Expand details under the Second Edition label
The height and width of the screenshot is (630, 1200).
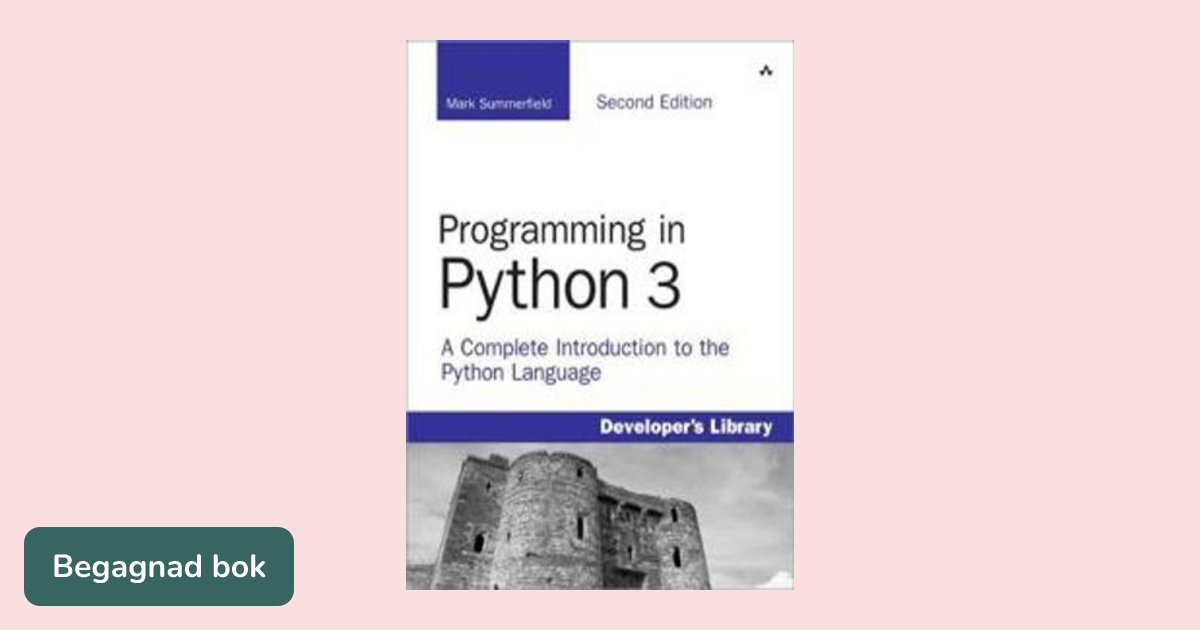(651, 102)
